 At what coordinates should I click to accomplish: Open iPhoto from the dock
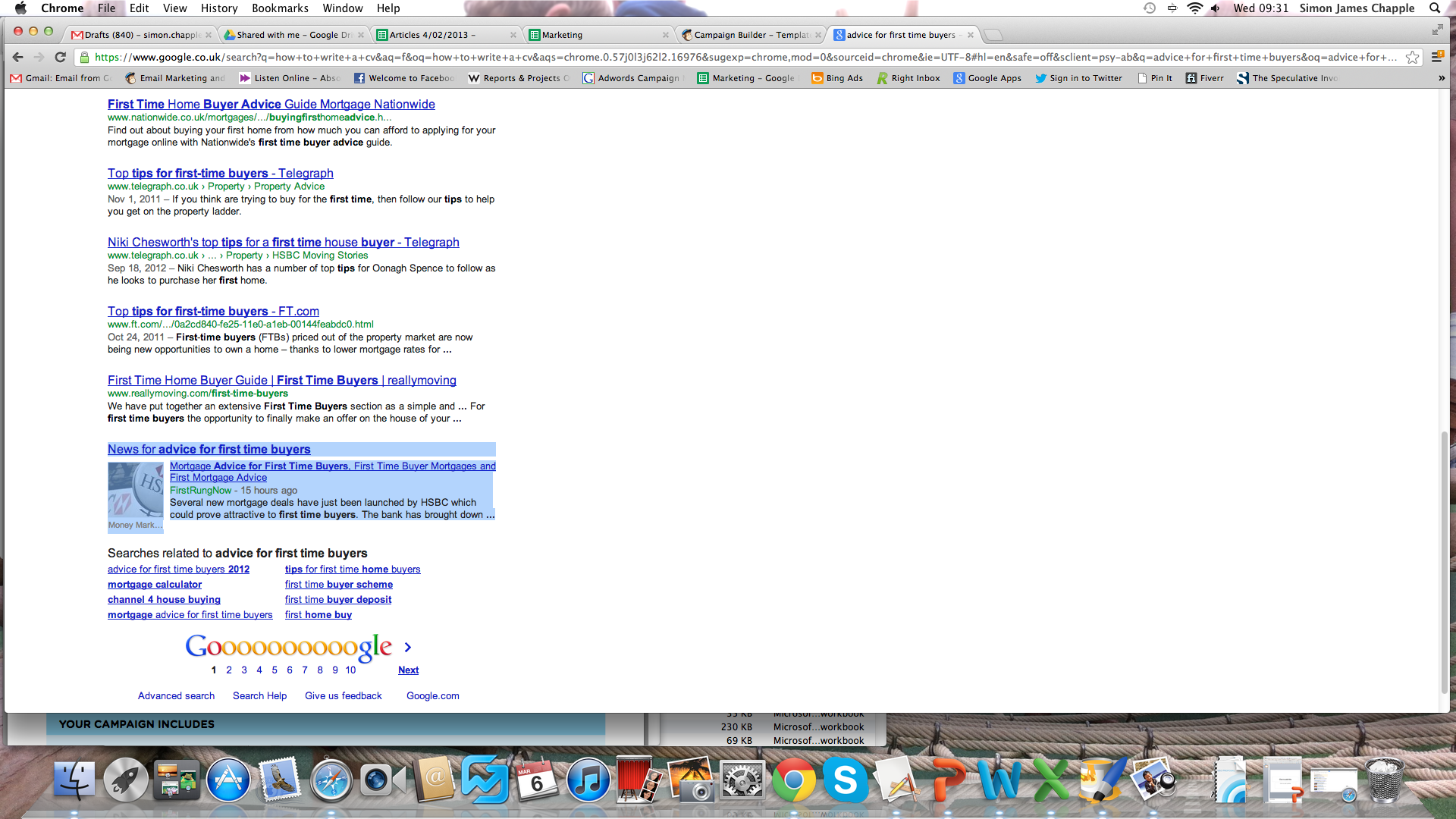click(691, 780)
